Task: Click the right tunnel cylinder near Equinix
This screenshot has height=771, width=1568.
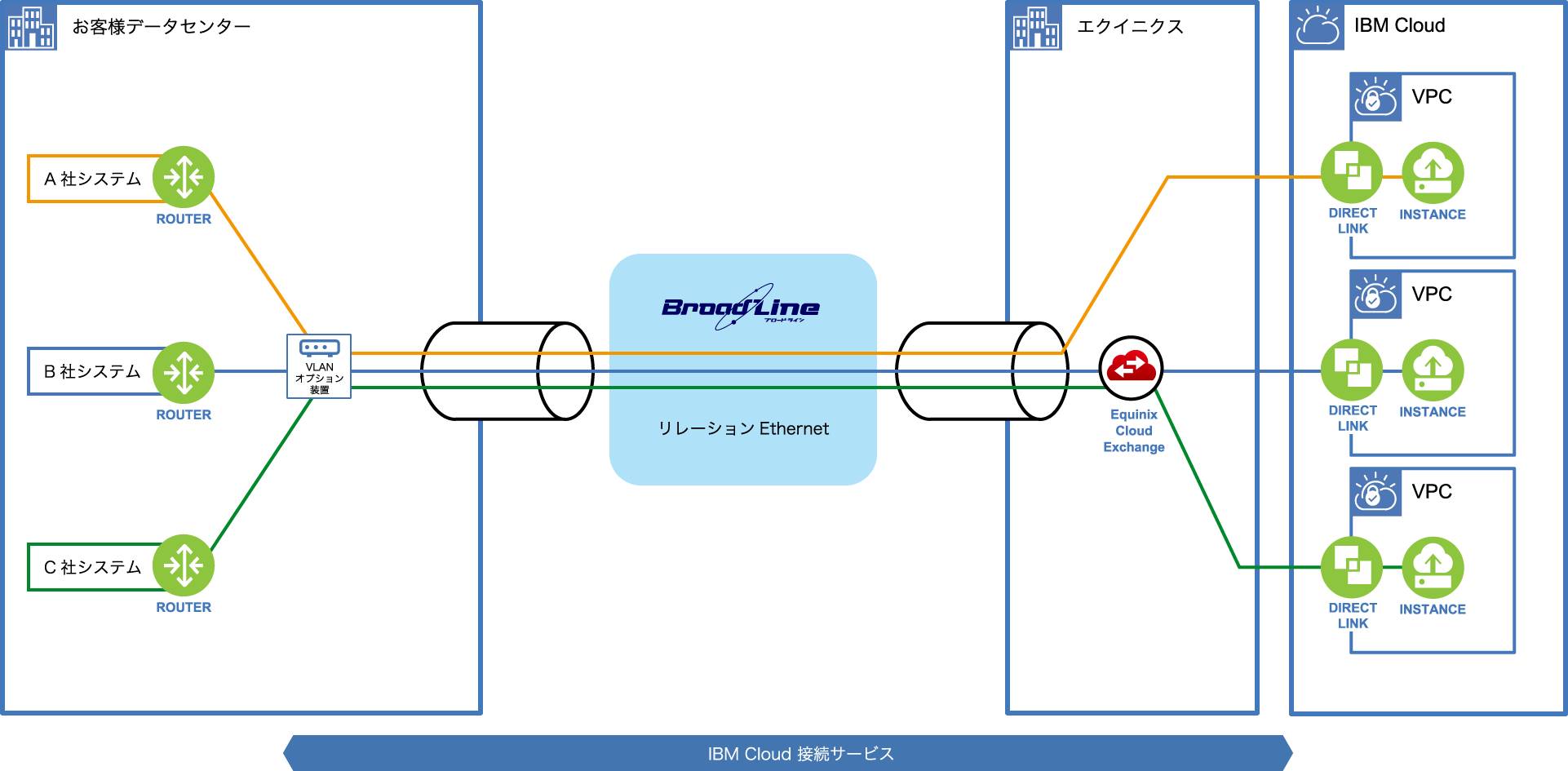Action: (x=982, y=371)
